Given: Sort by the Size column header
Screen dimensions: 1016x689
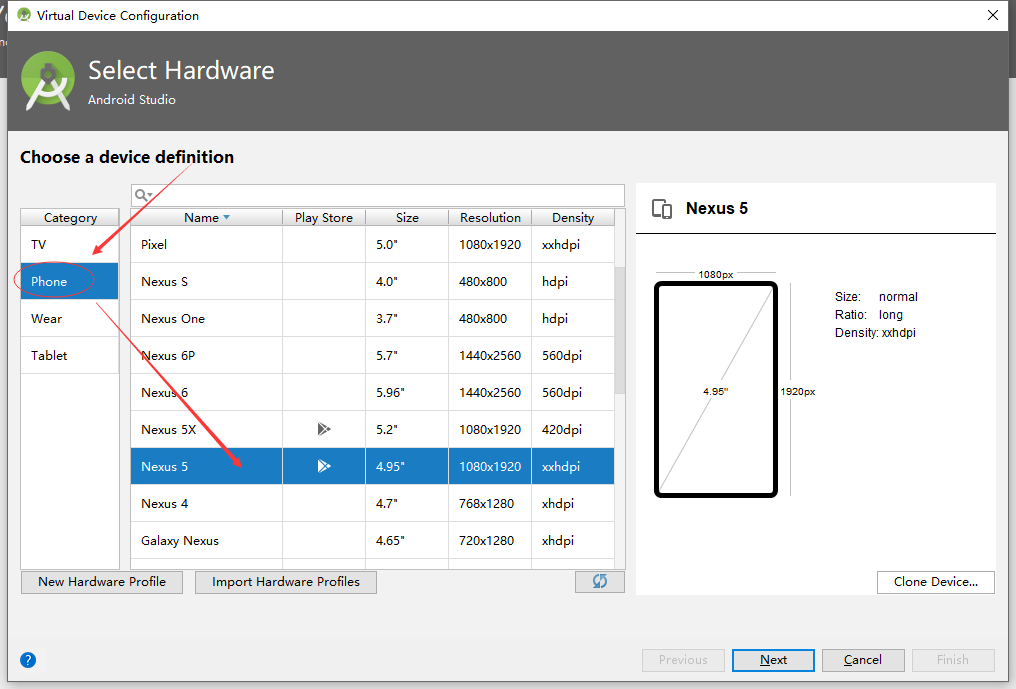Looking at the screenshot, I should [407, 218].
